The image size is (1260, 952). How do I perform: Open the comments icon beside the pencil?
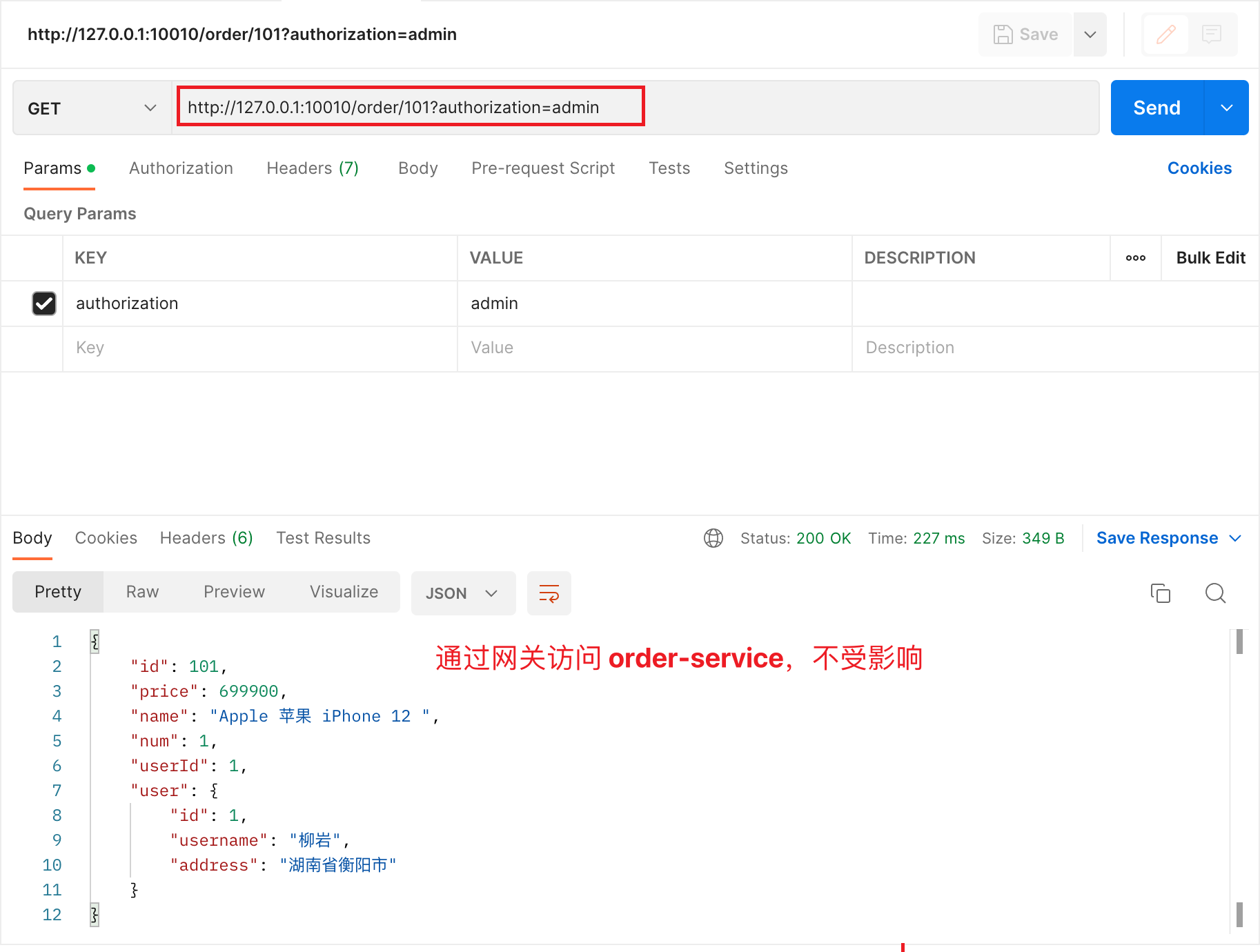click(x=1211, y=34)
